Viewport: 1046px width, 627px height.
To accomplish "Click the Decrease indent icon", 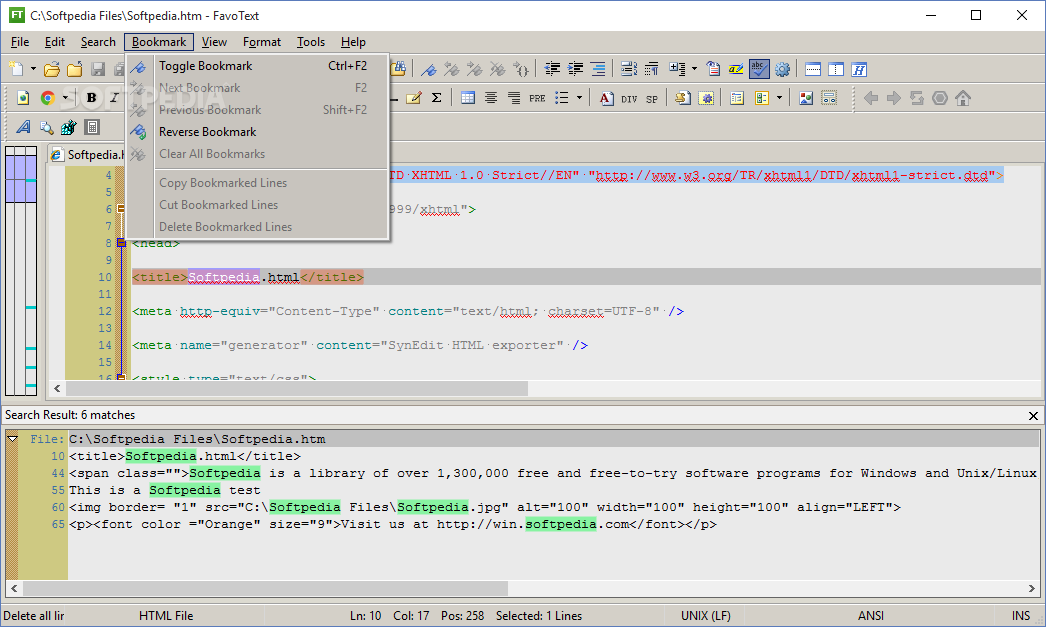I will [552, 69].
